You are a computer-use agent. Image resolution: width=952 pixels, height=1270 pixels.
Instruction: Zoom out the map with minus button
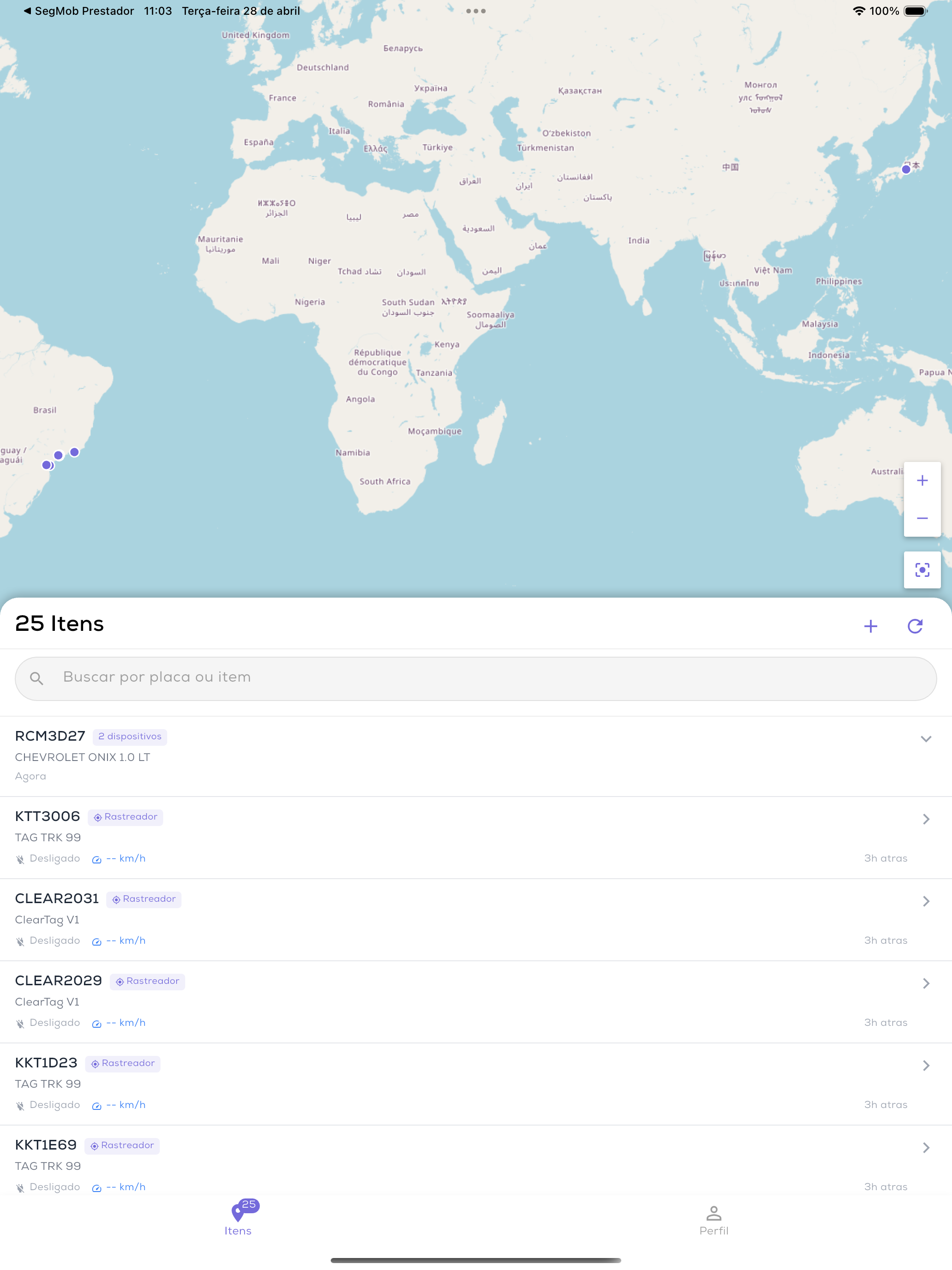[922, 518]
